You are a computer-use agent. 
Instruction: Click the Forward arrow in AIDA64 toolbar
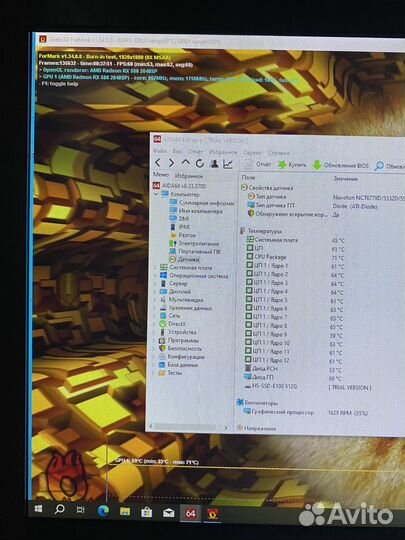171,163
